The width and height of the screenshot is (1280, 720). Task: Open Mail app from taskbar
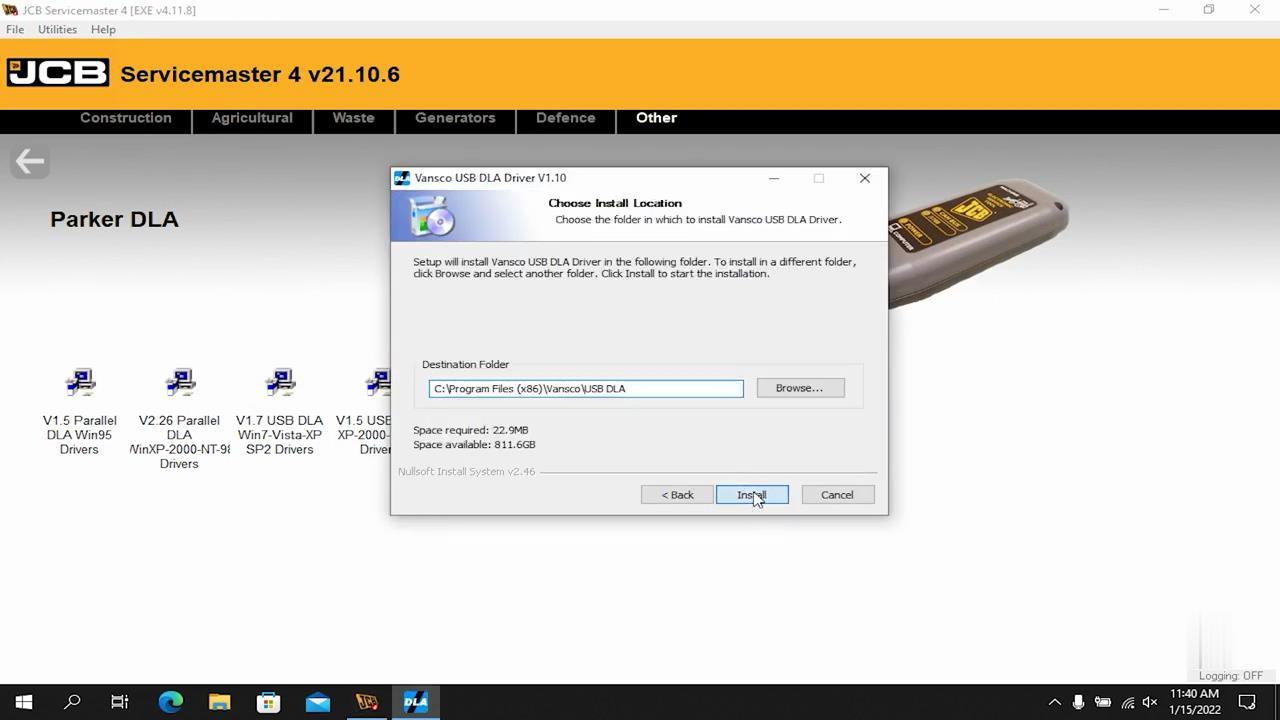click(318, 702)
